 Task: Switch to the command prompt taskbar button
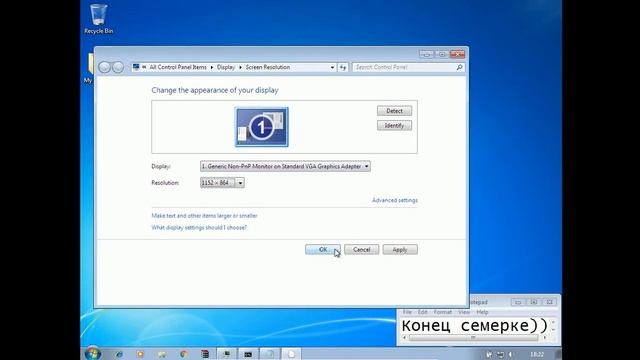tap(248, 354)
